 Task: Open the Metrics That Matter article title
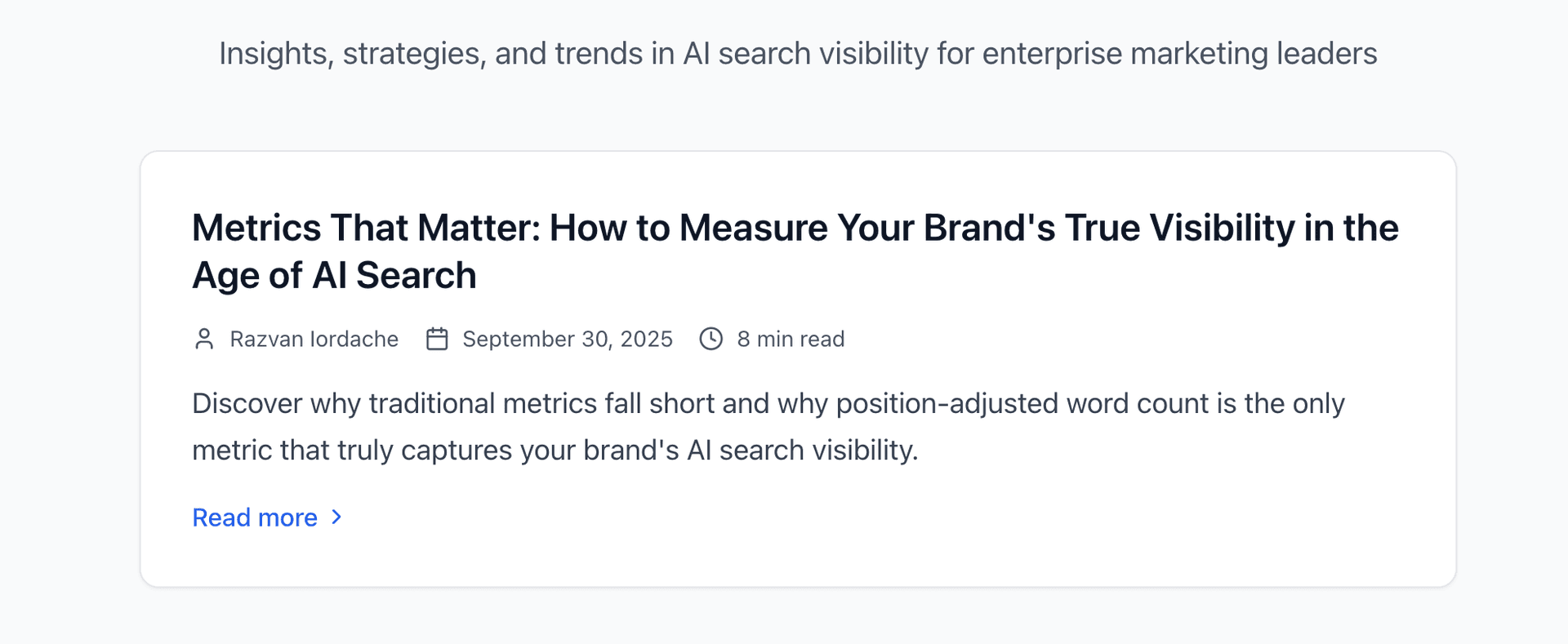[x=794, y=229]
